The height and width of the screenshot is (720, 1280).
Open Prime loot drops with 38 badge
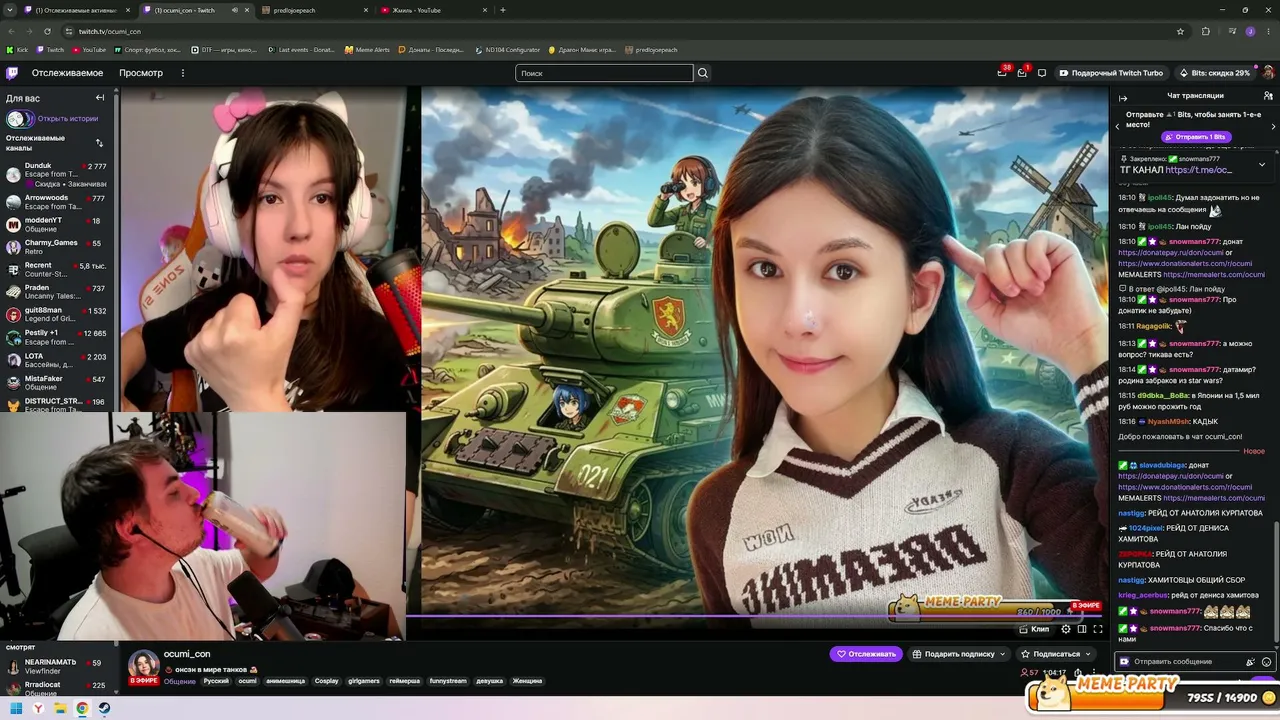(x=1002, y=73)
